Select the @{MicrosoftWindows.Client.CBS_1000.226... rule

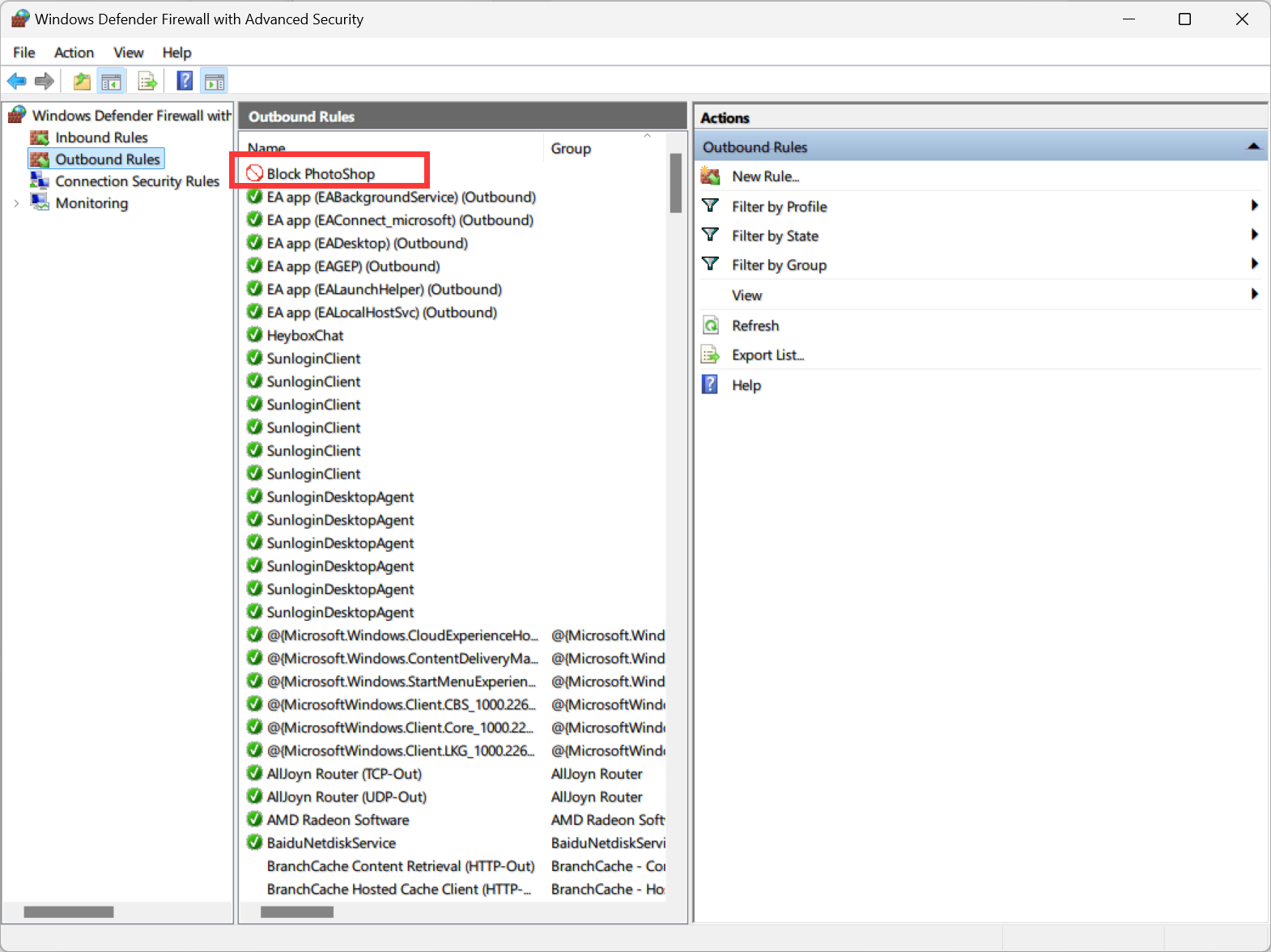coord(402,704)
